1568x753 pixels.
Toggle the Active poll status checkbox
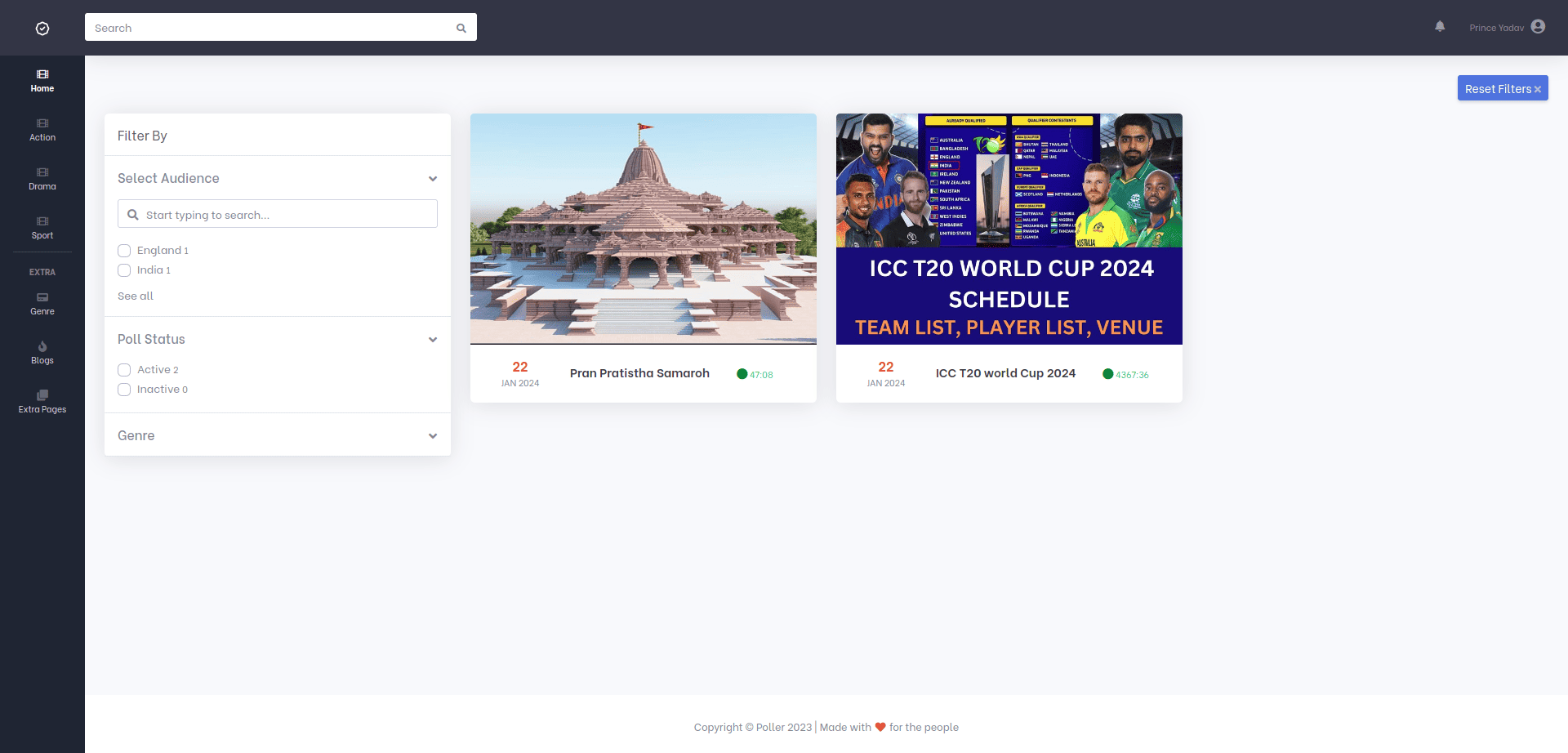(x=124, y=370)
